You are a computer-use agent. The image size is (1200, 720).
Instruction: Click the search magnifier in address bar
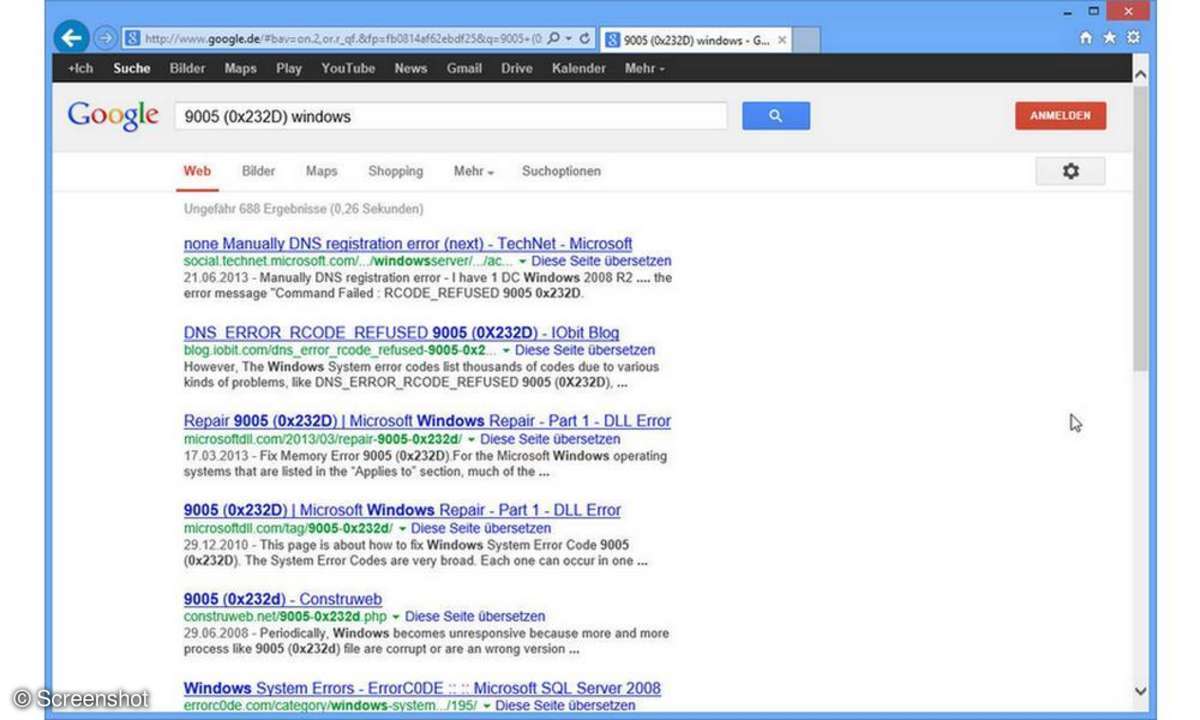[x=553, y=38]
